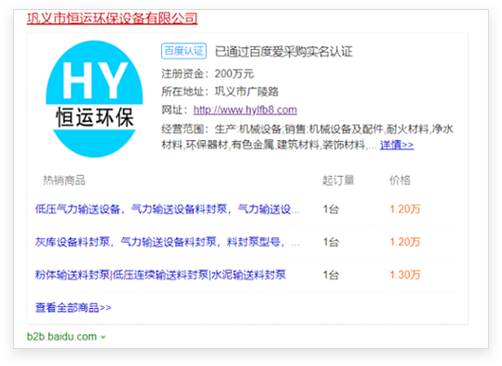Click the 价格 column header
The width and height of the screenshot is (502, 366).
coord(400,180)
